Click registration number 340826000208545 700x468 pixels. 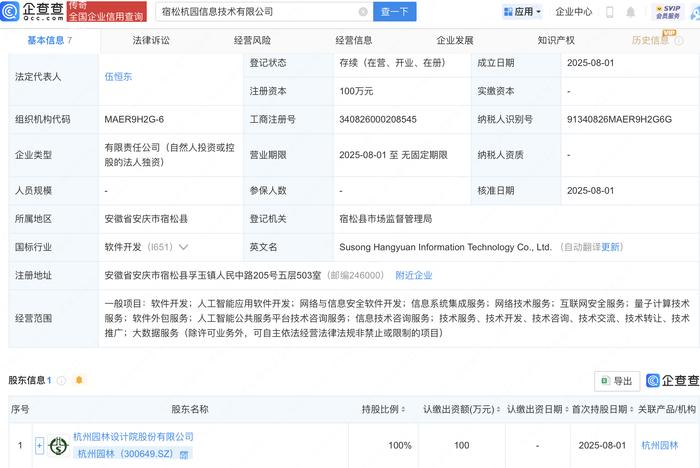pyautogui.click(x=378, y=120)
